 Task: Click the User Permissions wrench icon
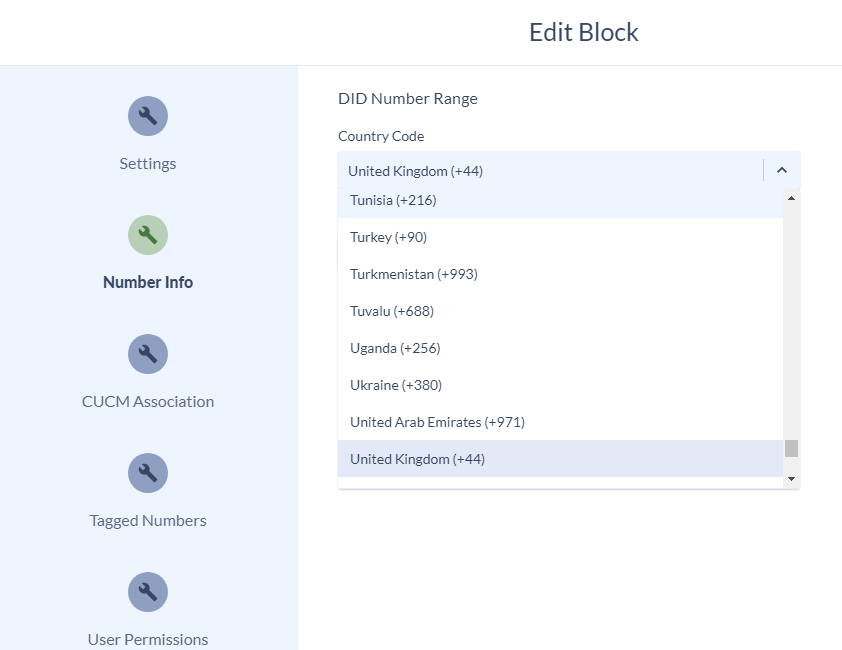[x=148, y=592]
